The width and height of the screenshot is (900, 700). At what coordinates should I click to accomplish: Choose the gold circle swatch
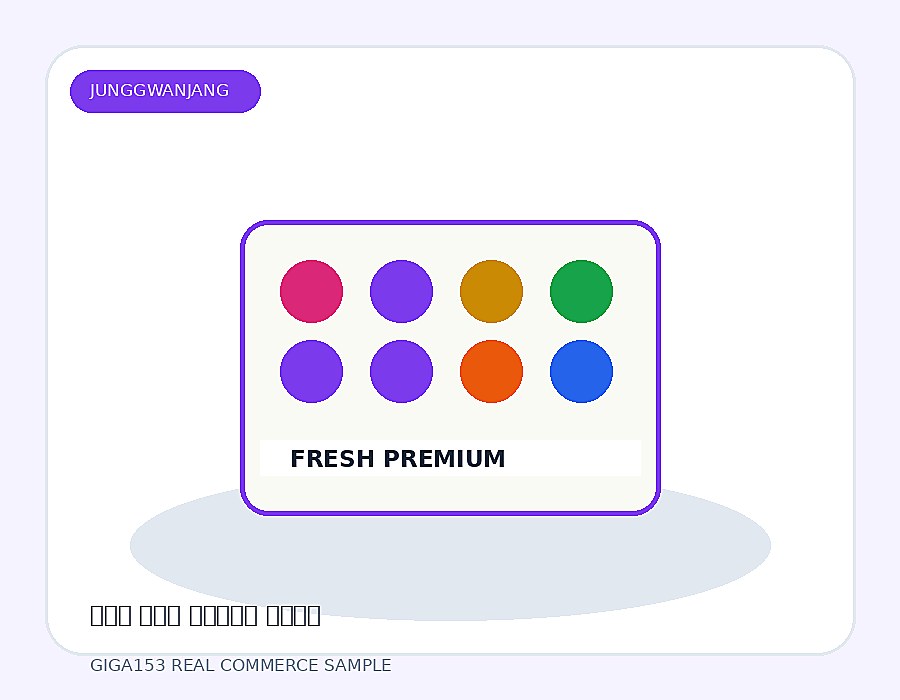pyautogui.click(x=491, y=291)
